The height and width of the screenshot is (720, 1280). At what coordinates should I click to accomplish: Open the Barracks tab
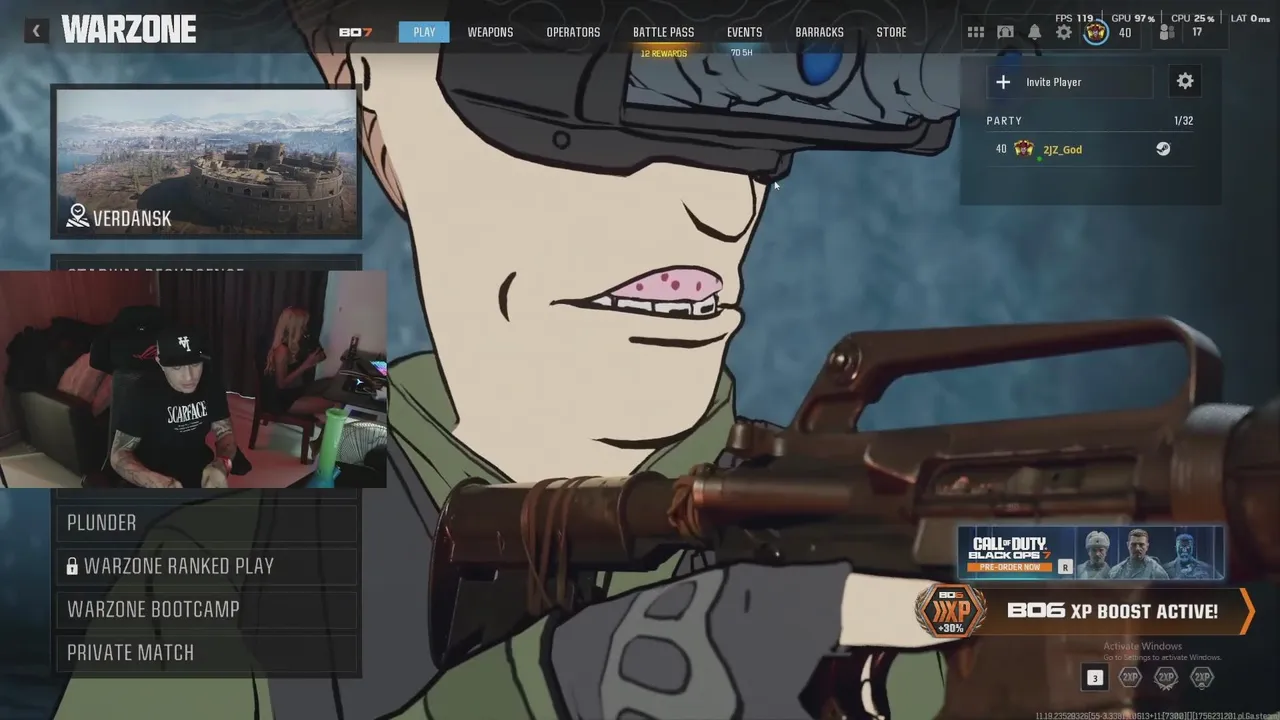(819, 32)
